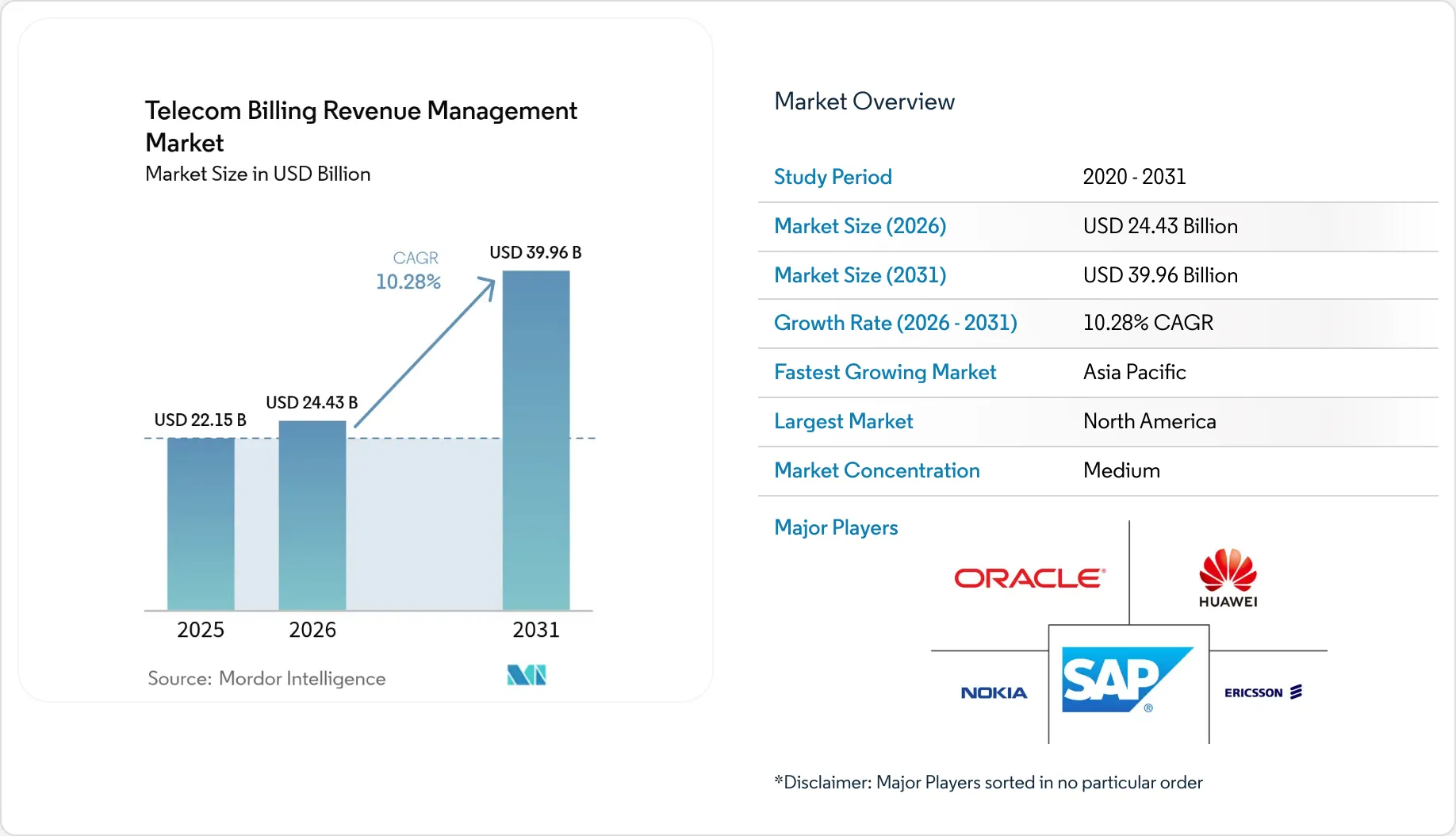The image size is (1456, 836).
Task: Click the Medium concentration value
Action: [x=1121, y=470]
